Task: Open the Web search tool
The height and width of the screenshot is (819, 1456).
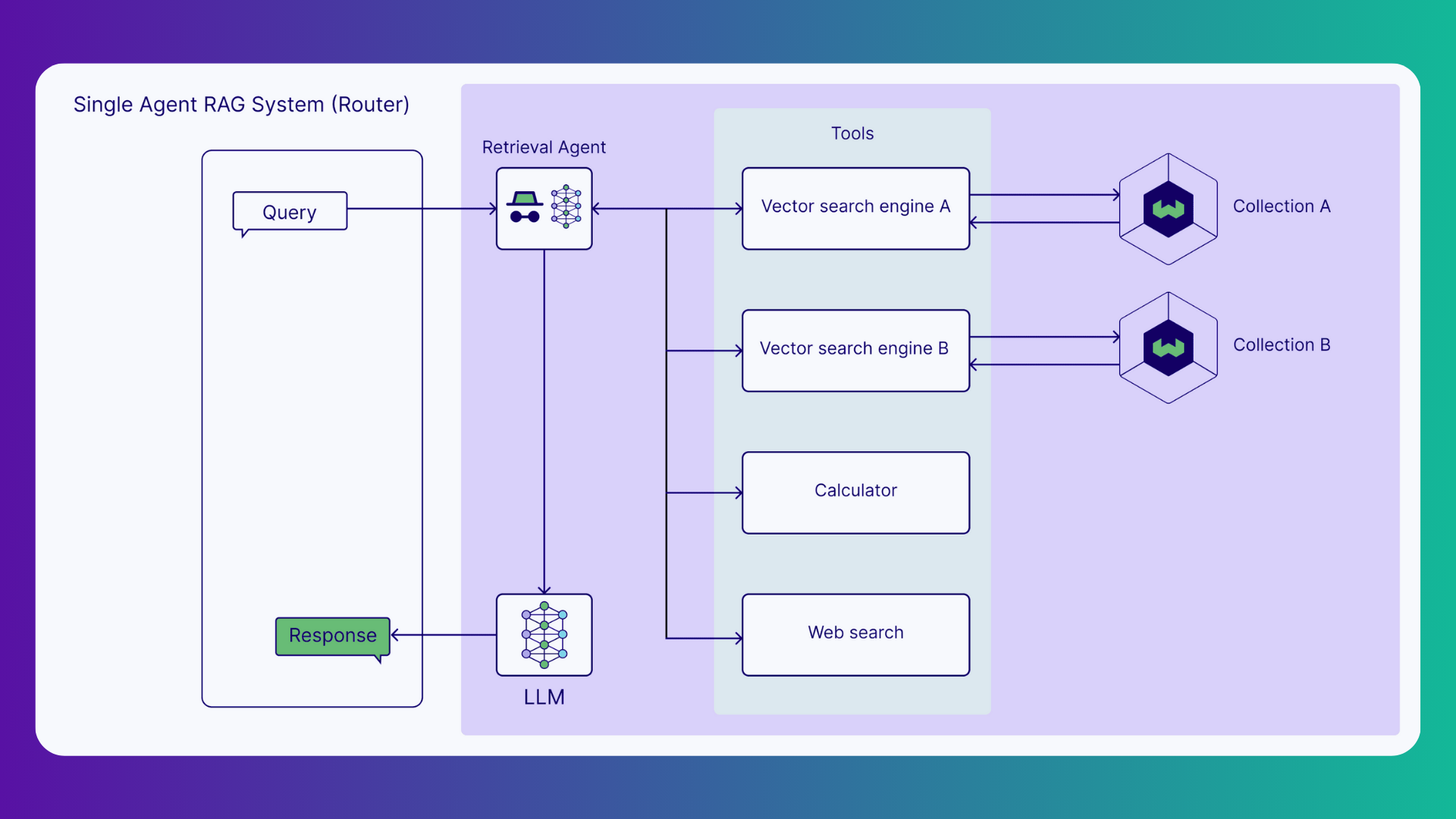Action: [855, 633]
